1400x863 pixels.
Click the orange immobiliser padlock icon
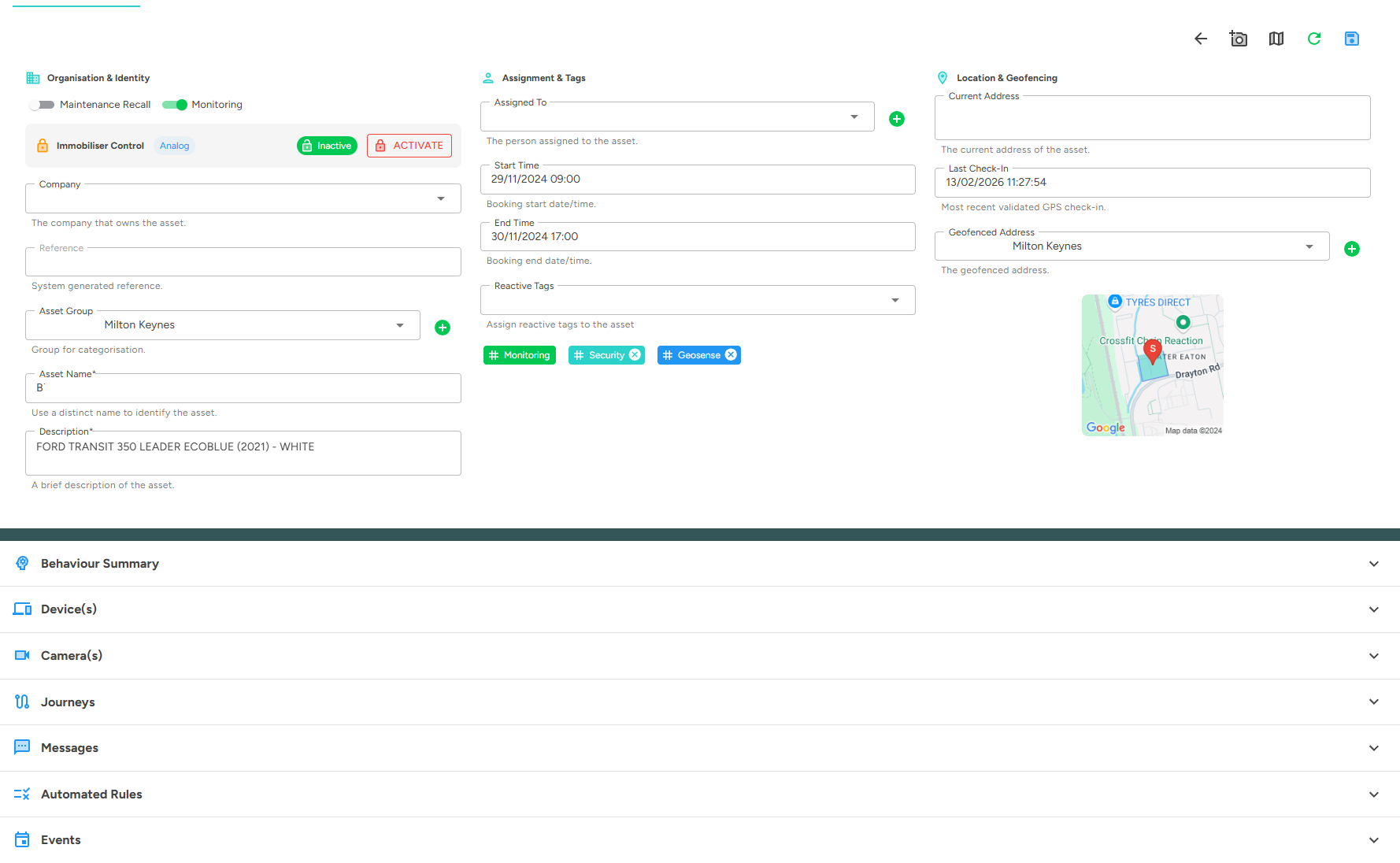[x=43, y=146]
